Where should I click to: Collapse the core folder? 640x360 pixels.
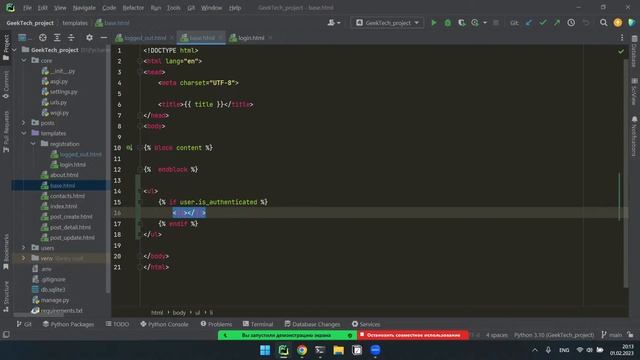tap(24, 60)
